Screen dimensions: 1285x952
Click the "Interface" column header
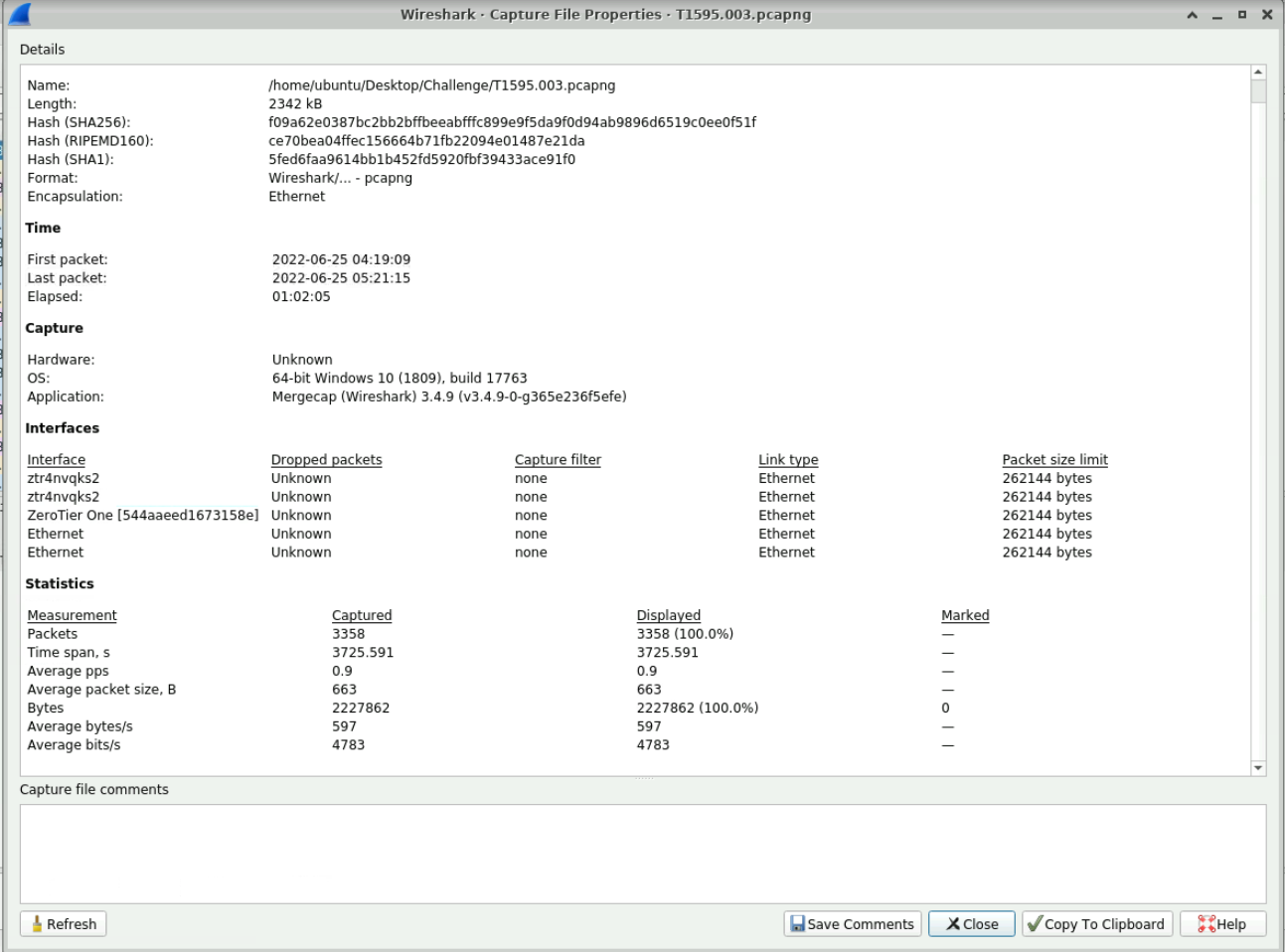pos(56,460)
